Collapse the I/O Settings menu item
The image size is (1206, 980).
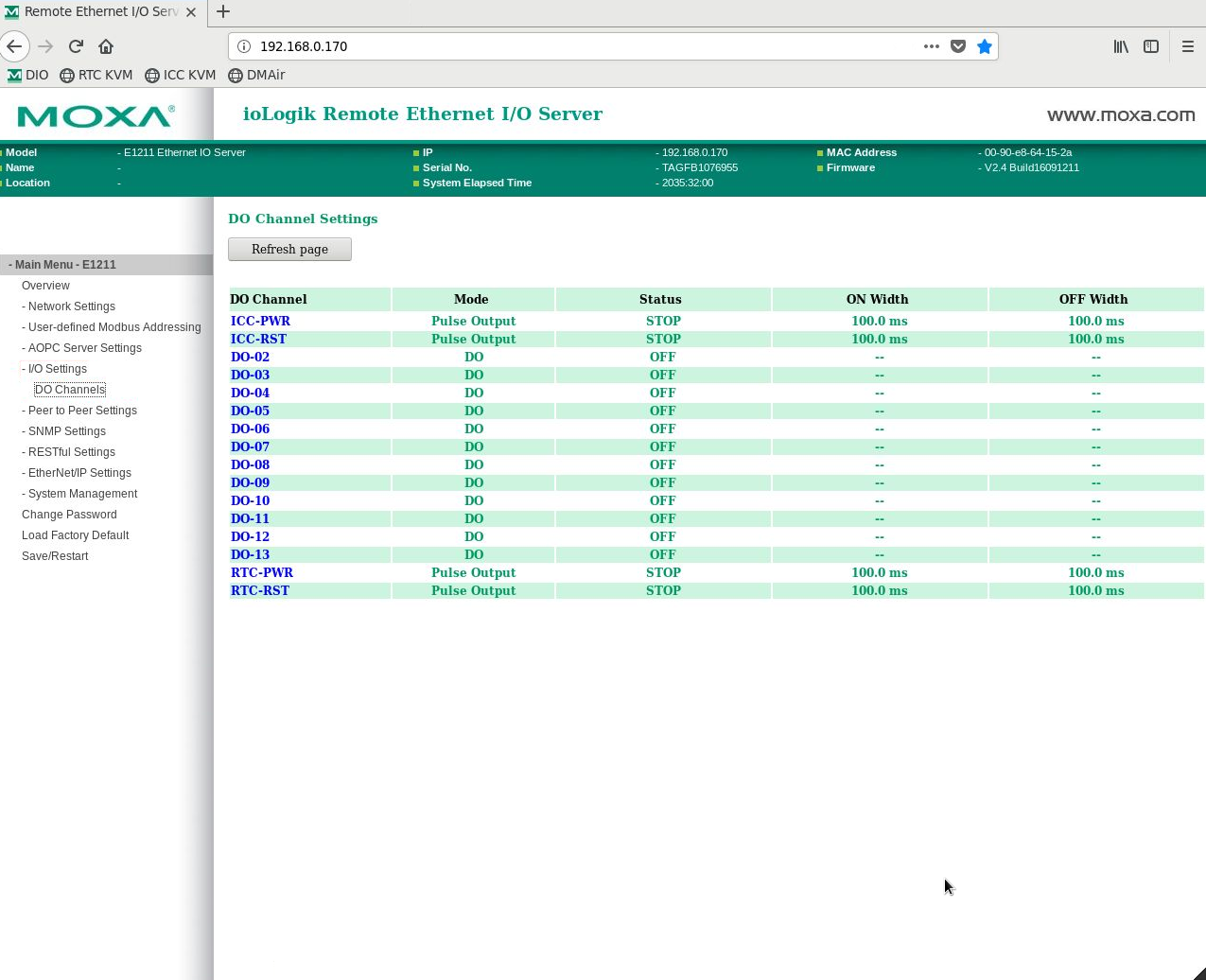(x=57, y=369)
